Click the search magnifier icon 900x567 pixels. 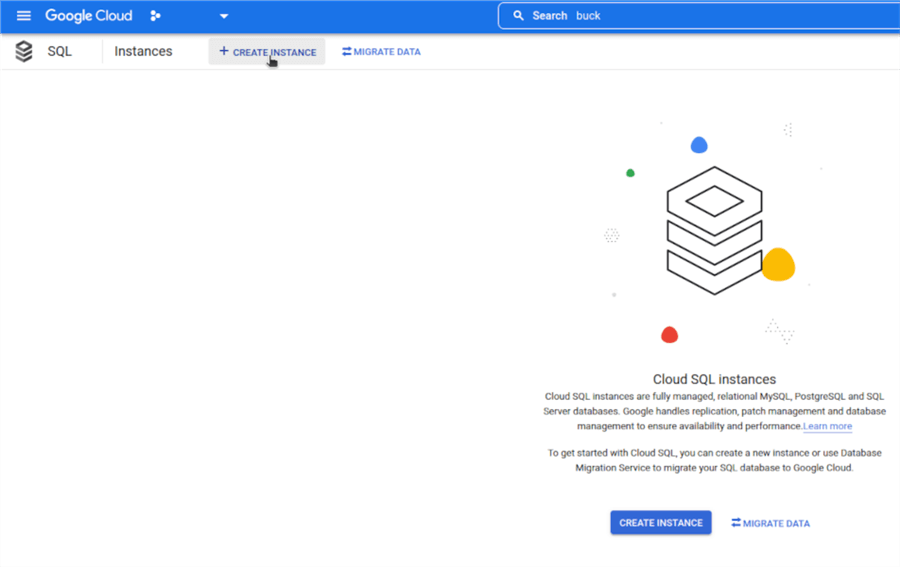coord(518,15)
